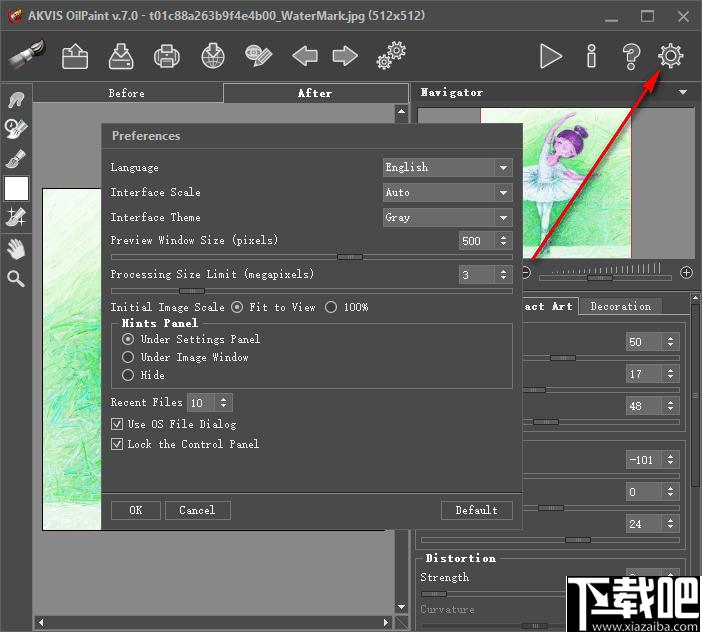This screenshot has width=702, height=632.
Task: Click image window scroll up arrow
Action: [402, 111]
